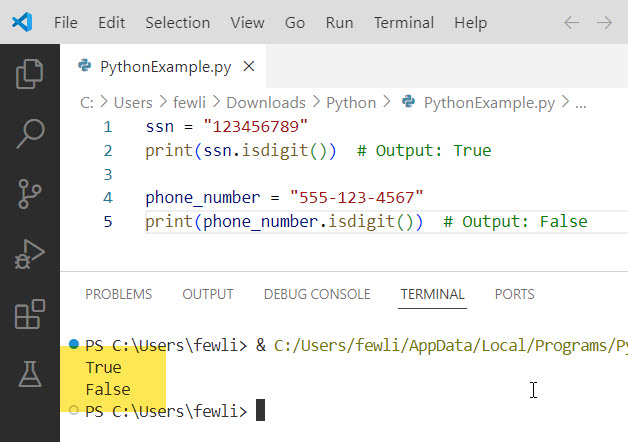
Task: Click line number 3 in gutter
Action: click(107, 174)
